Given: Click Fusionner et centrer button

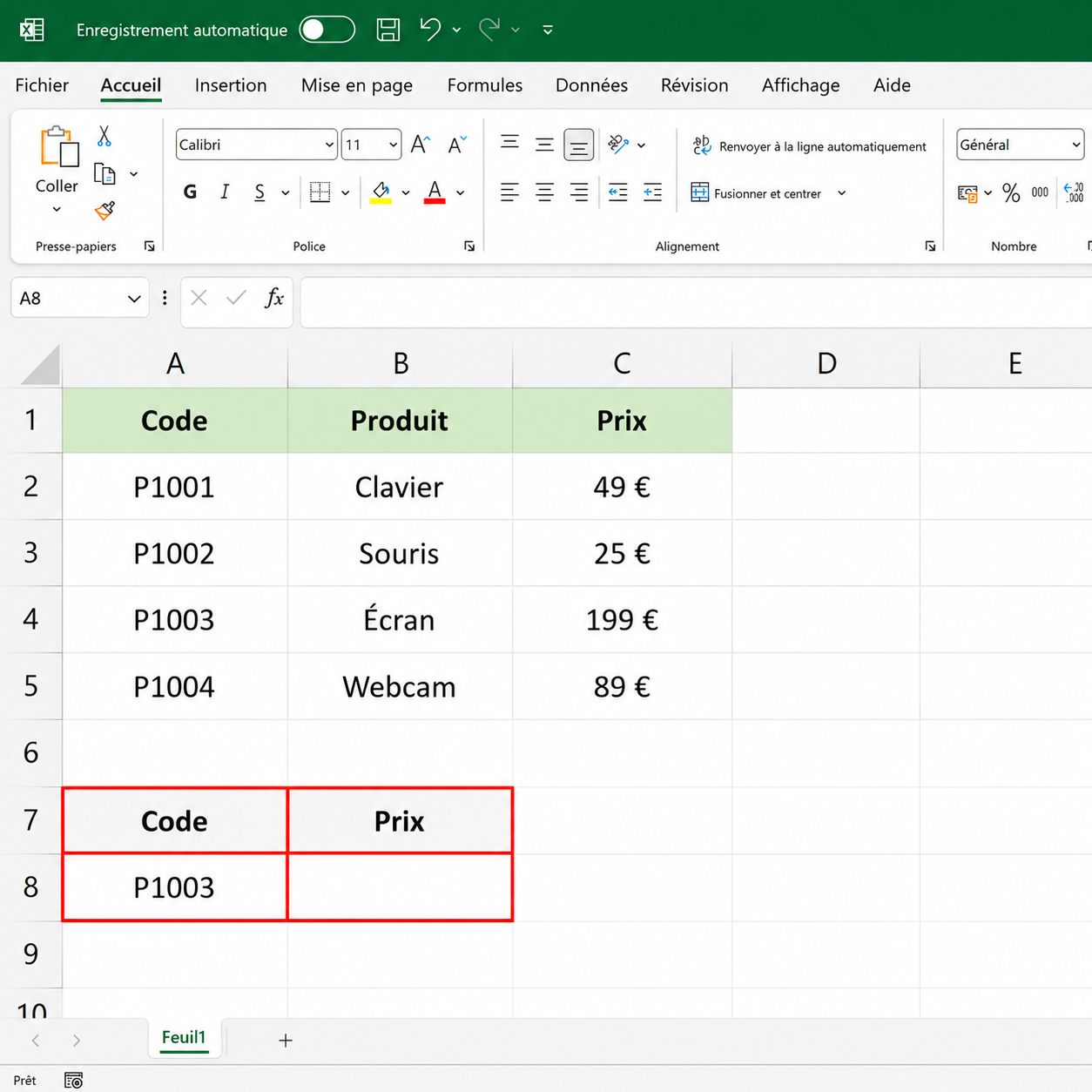Looking at the screenshot, I should pos(756,193).
